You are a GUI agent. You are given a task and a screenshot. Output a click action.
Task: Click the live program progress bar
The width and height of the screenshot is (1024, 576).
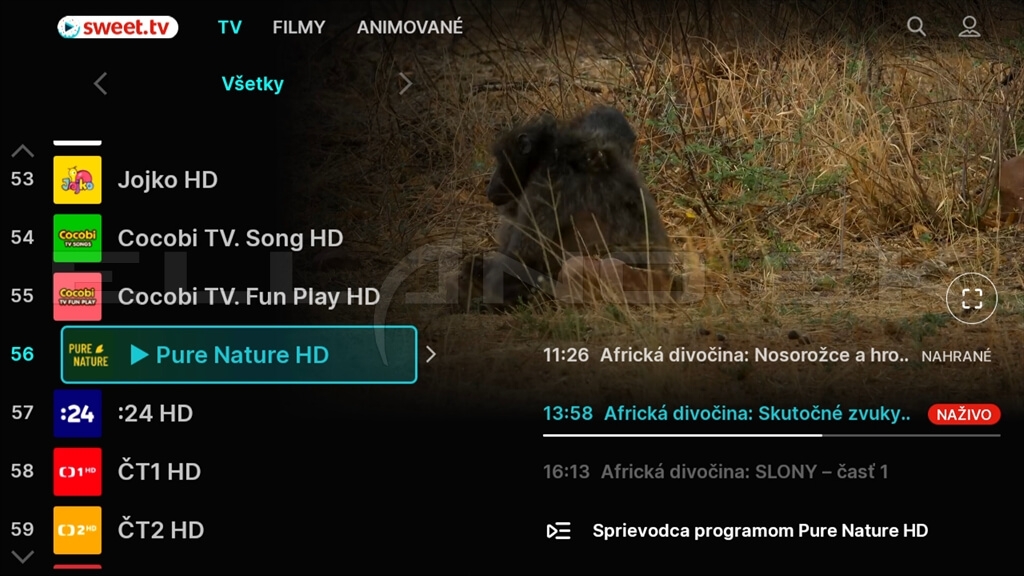[771, 435]
